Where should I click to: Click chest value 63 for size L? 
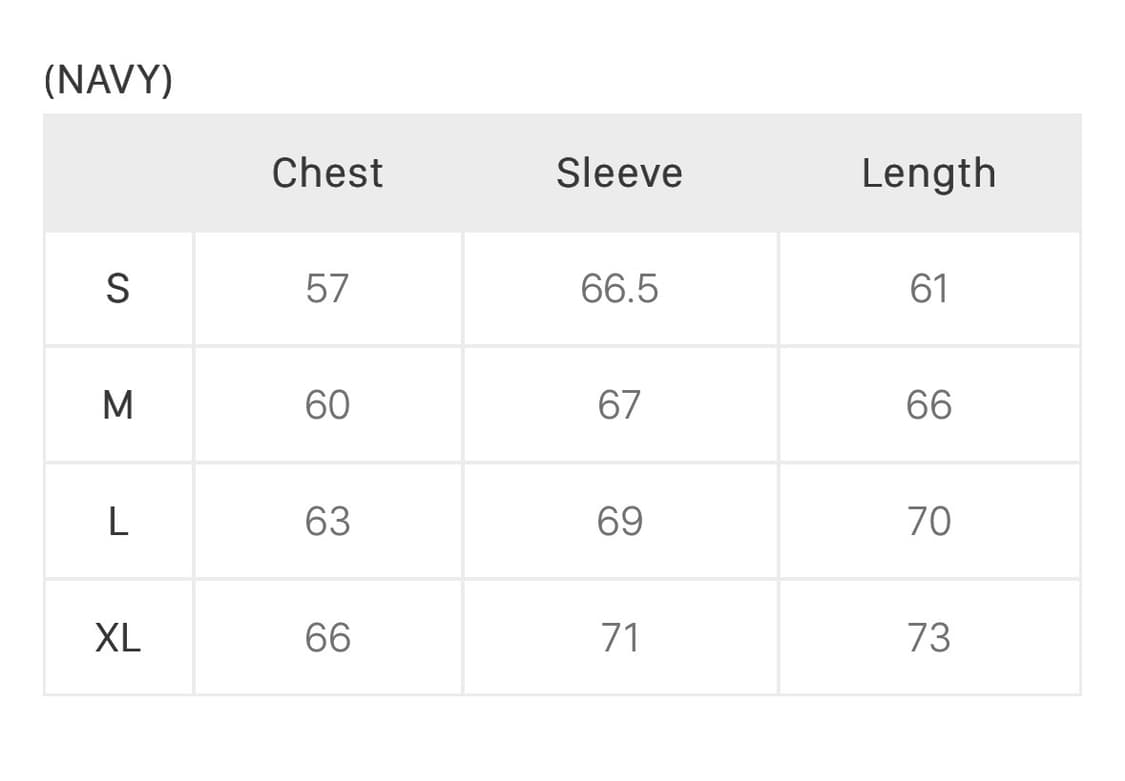(x=327, y=521)
